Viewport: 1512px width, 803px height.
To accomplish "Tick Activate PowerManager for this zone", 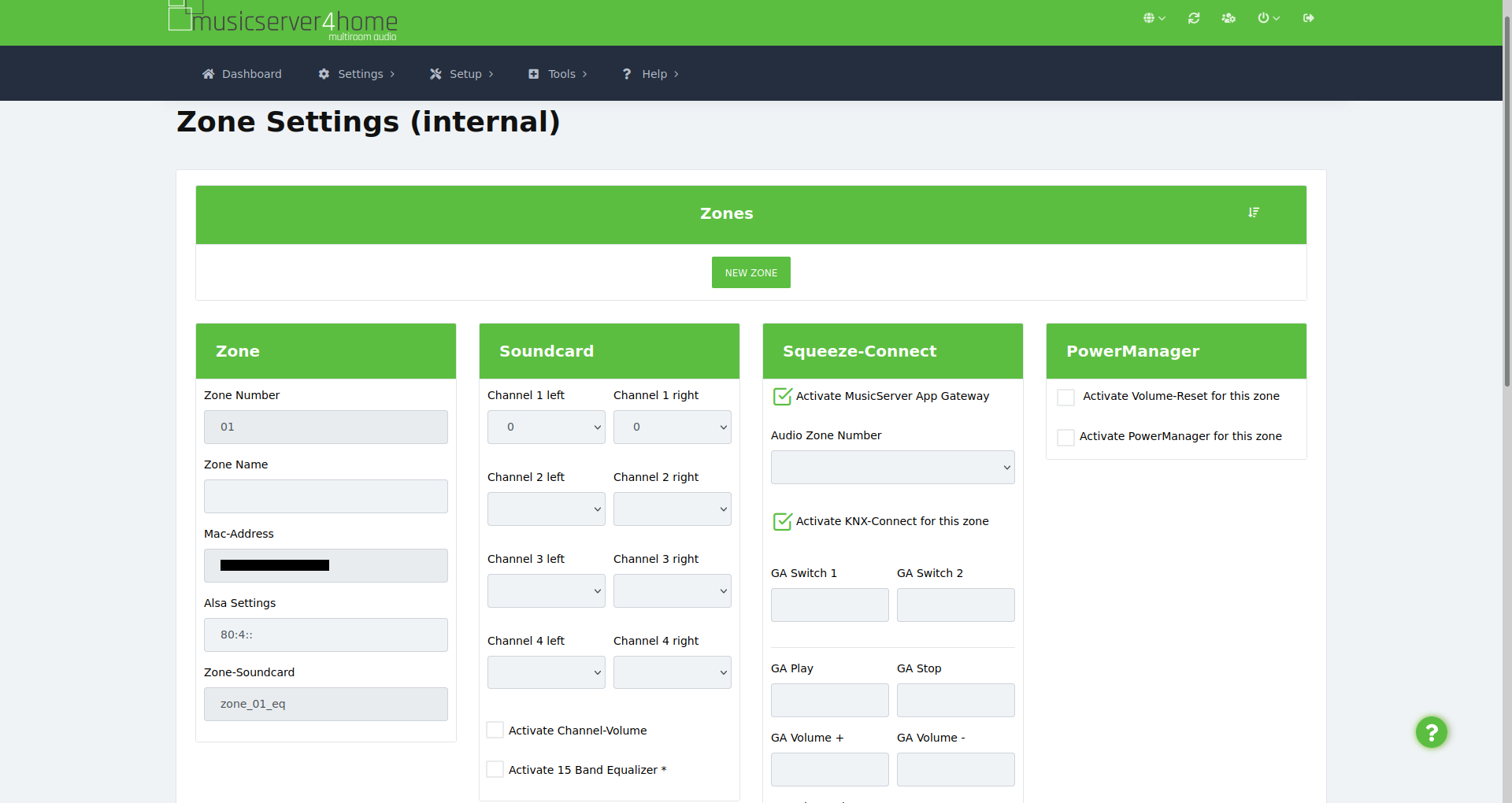I will pos(1065,437).
